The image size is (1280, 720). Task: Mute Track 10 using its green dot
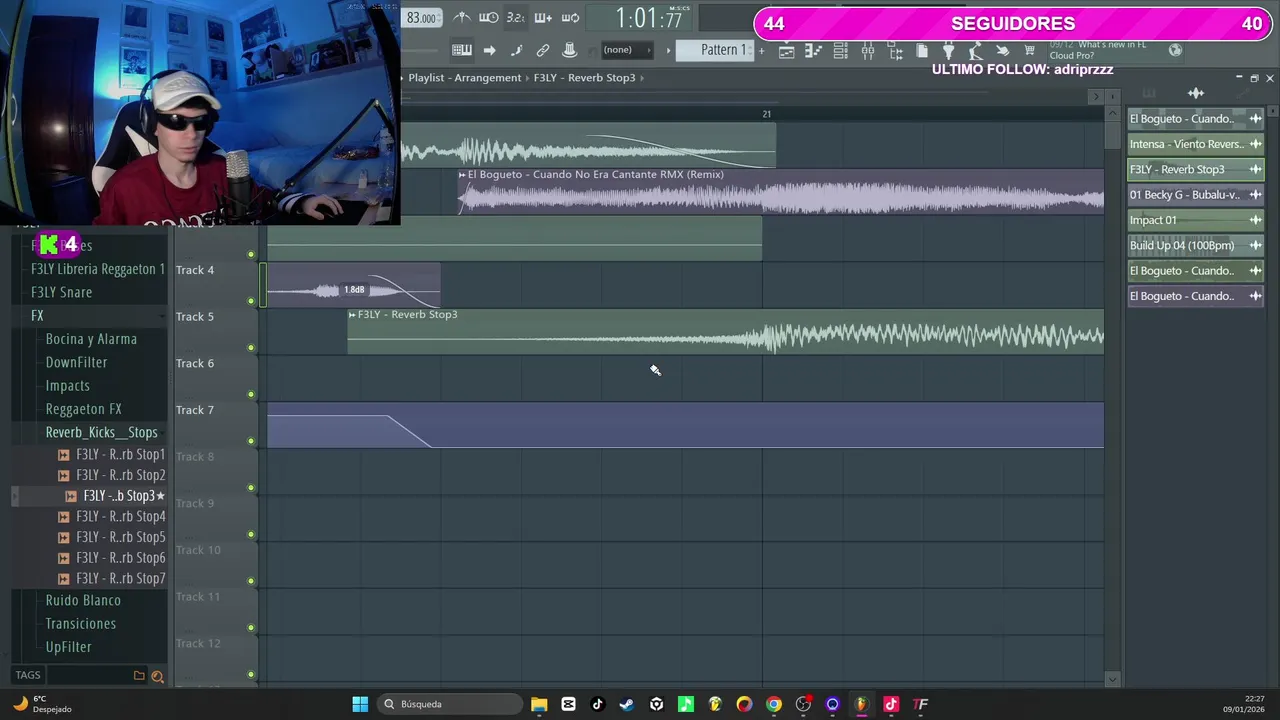click(x=251, y=581)
